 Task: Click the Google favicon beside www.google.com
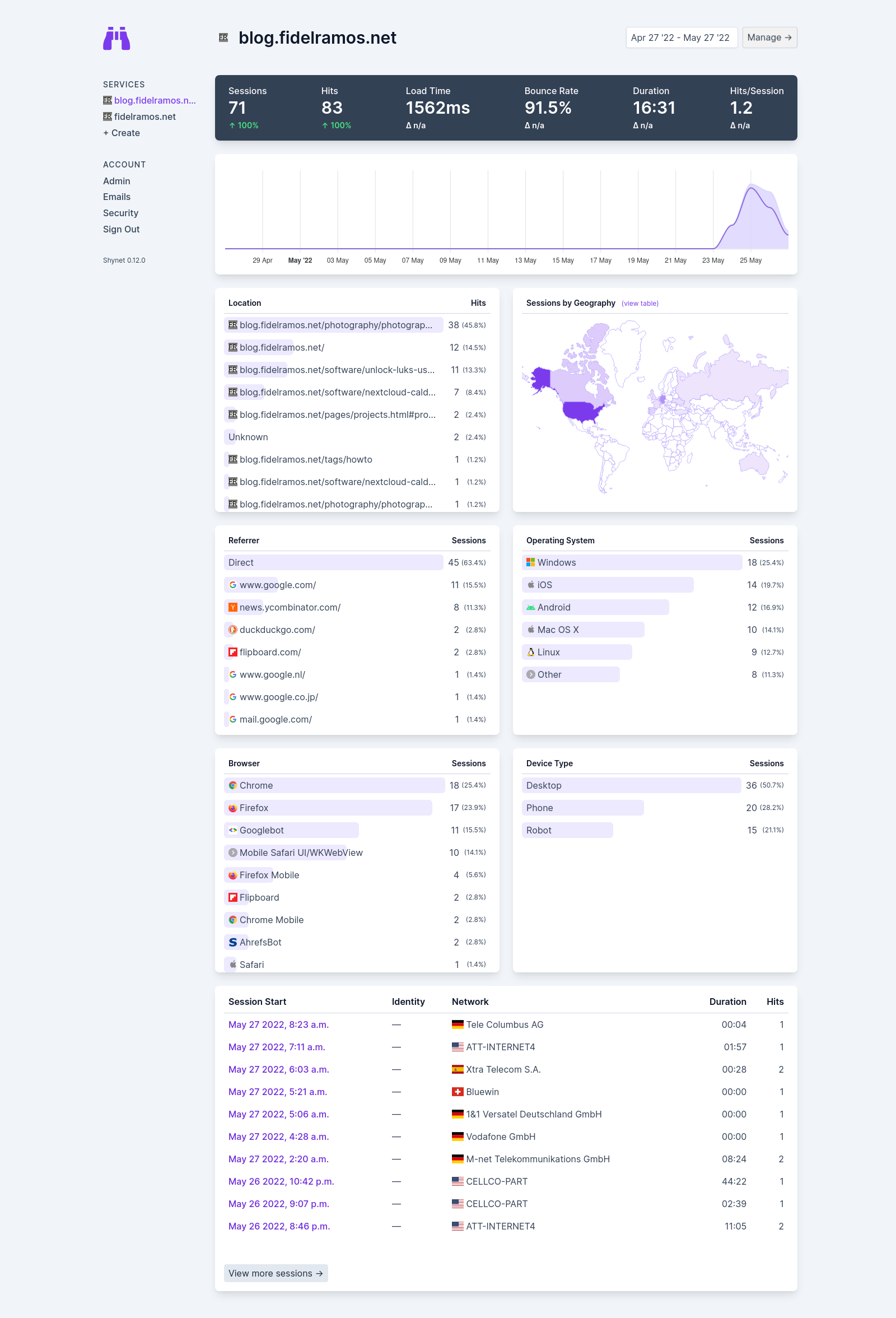pos(233,585)
